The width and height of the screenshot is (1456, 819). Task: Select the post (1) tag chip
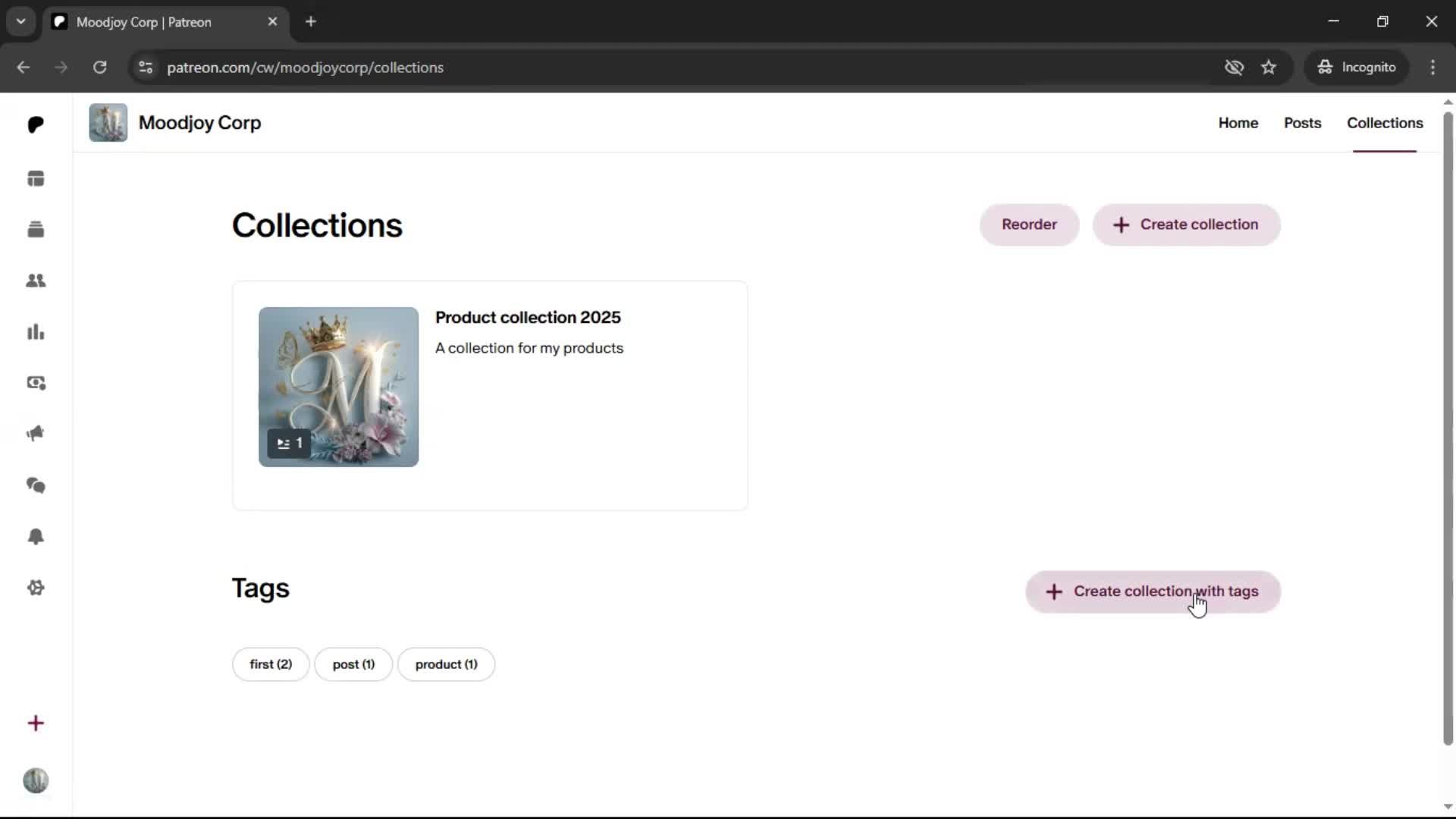pyautogui.click(x=353, y=664)
